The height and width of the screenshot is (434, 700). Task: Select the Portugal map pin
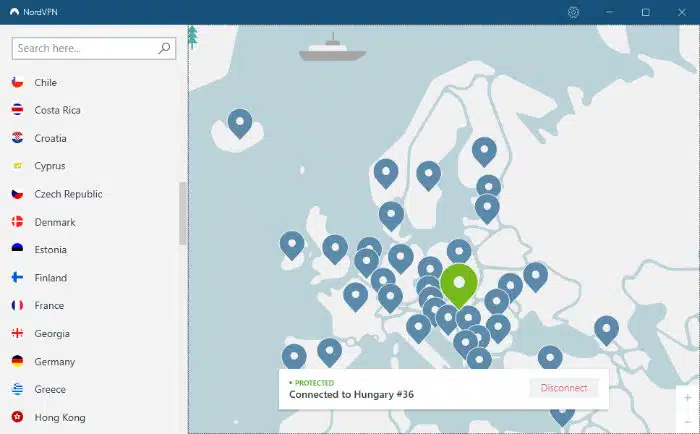(x=294, y=356)
